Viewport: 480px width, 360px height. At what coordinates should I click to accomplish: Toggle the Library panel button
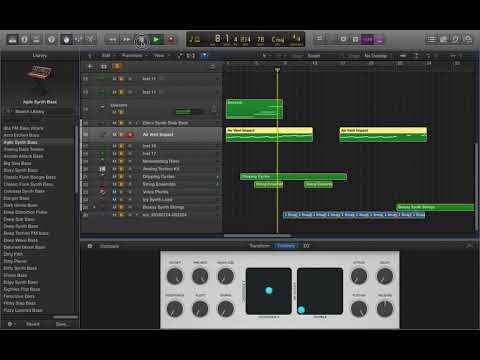point(13,40)
